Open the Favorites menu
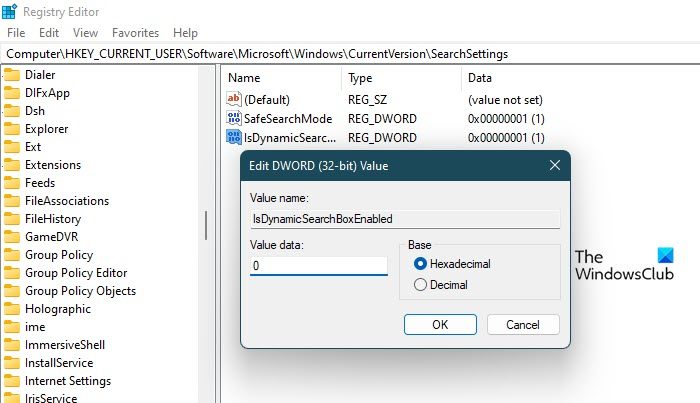The width and height of the screenshot is (700, 403). tap(135, 33)
